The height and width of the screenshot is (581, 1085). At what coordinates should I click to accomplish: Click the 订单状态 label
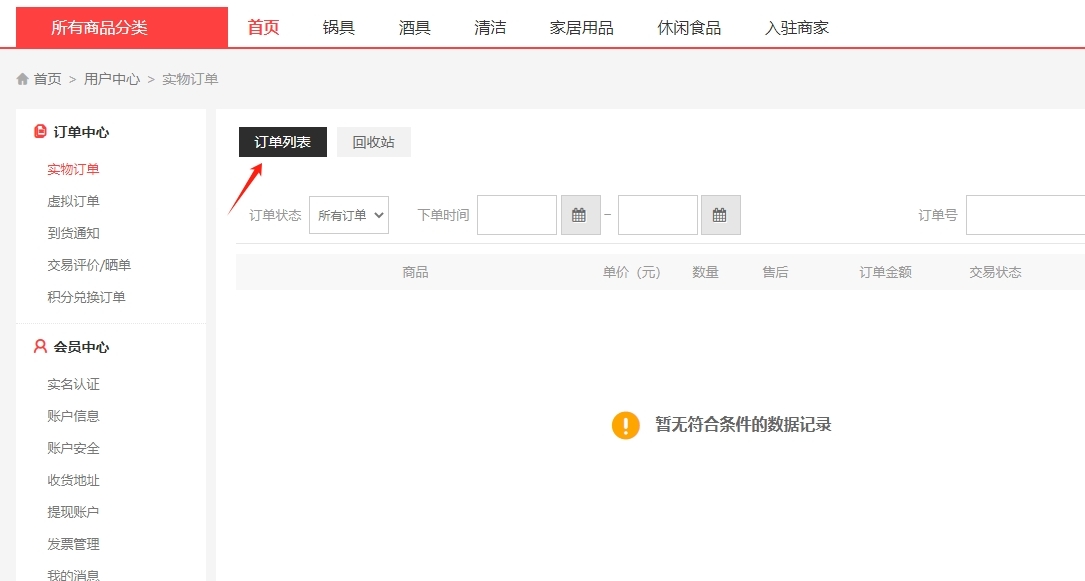coord(275,215)
